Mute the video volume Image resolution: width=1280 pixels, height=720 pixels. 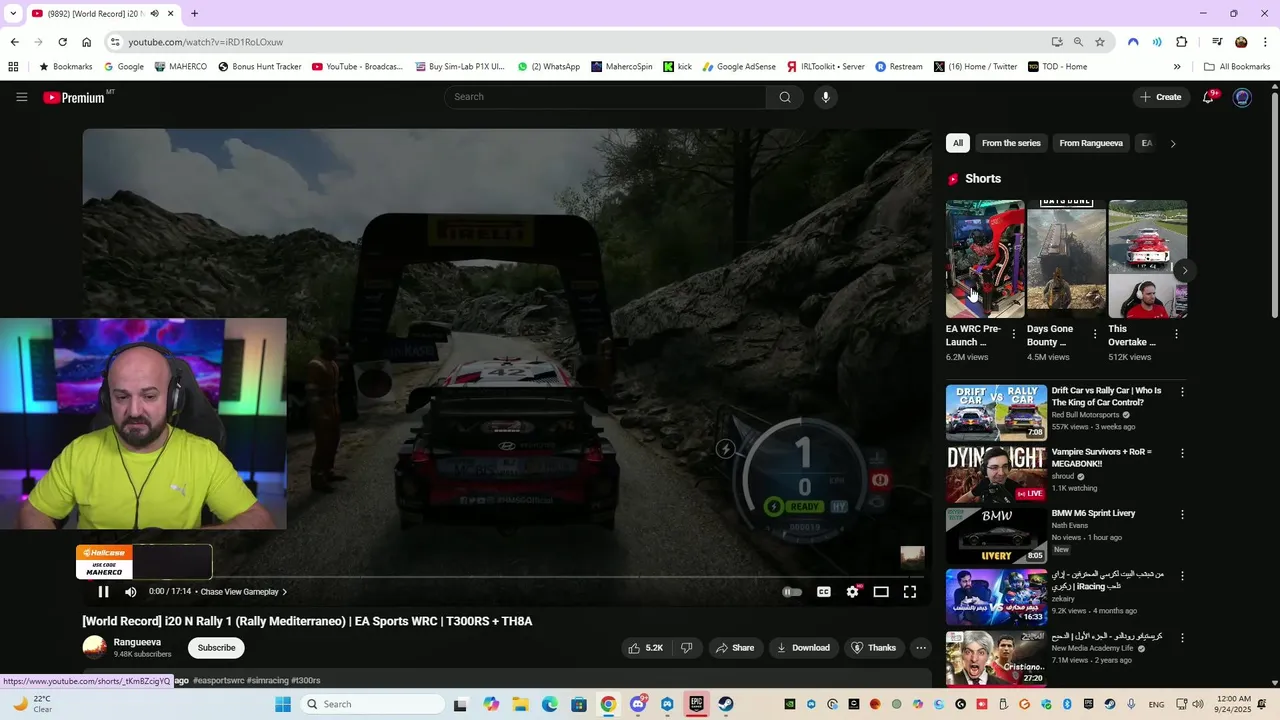(130, 592)
